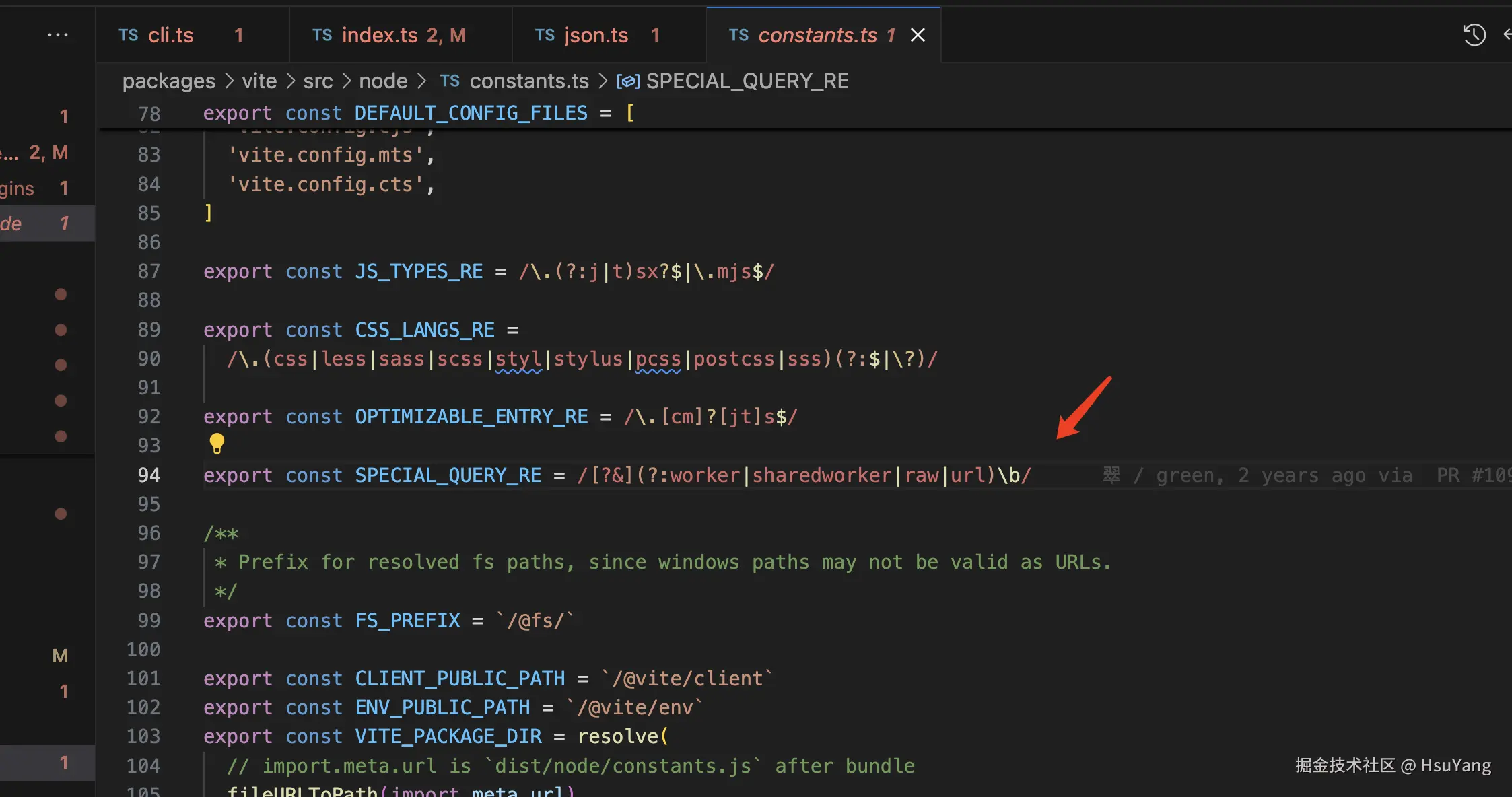This screenshot has width=1512, height=797.
Task: Click the TS icon on json.ts tab
Action: pyautogui.click(x=545, y=35)
